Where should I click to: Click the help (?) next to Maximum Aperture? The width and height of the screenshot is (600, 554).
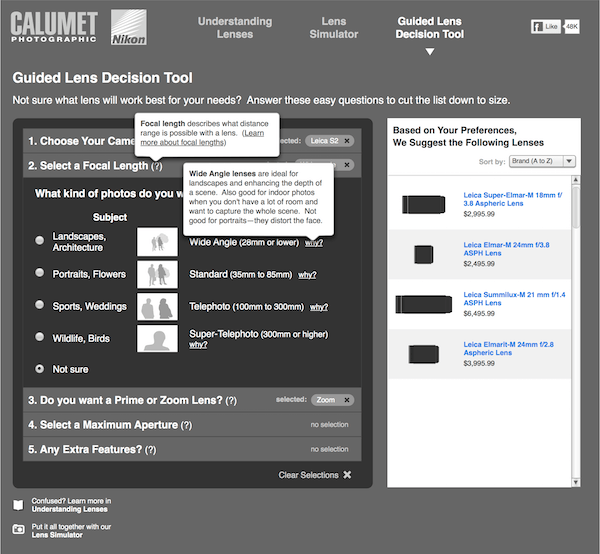click(186, 425)
